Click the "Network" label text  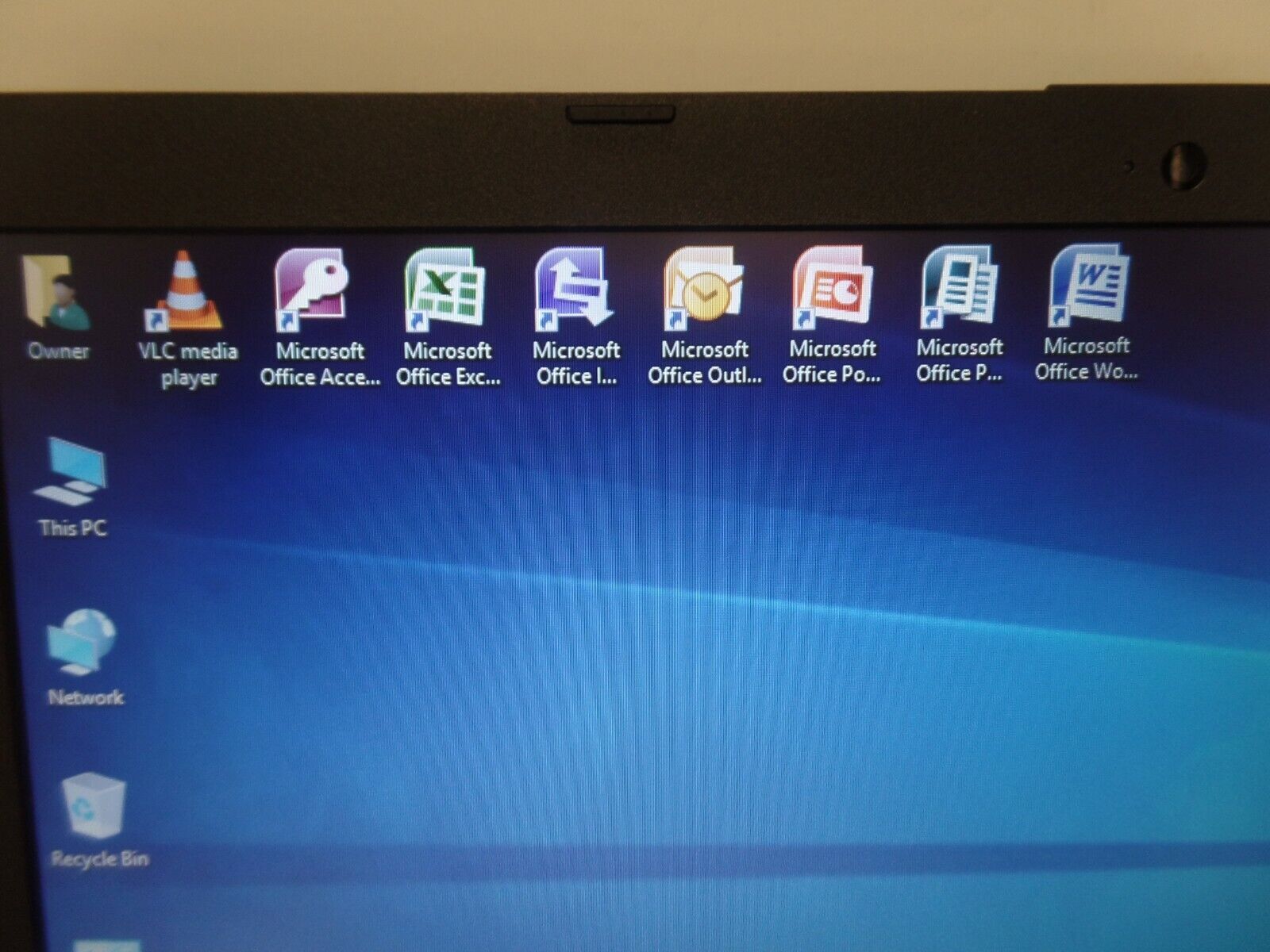point(86,697)
